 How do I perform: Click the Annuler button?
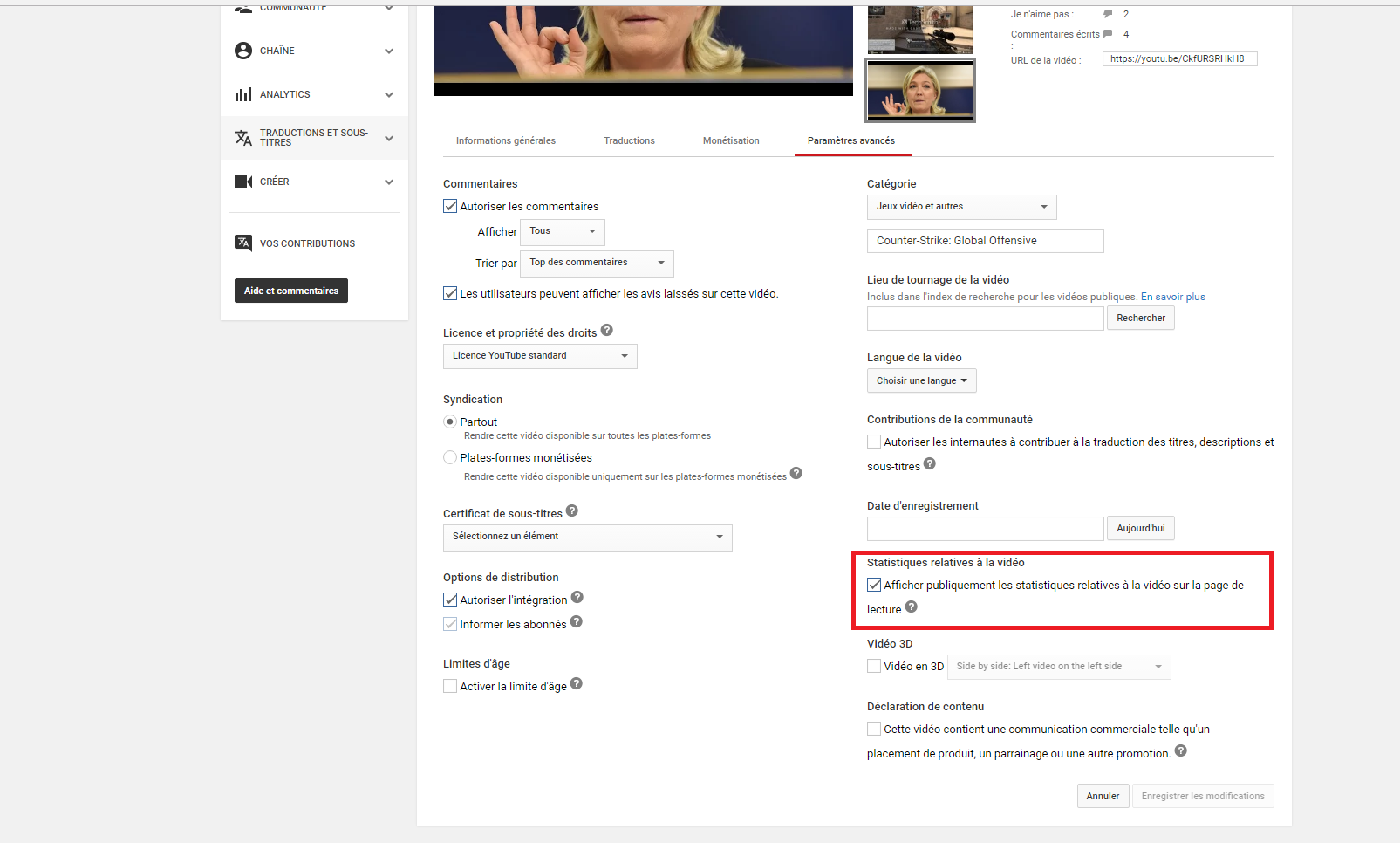1103,796
